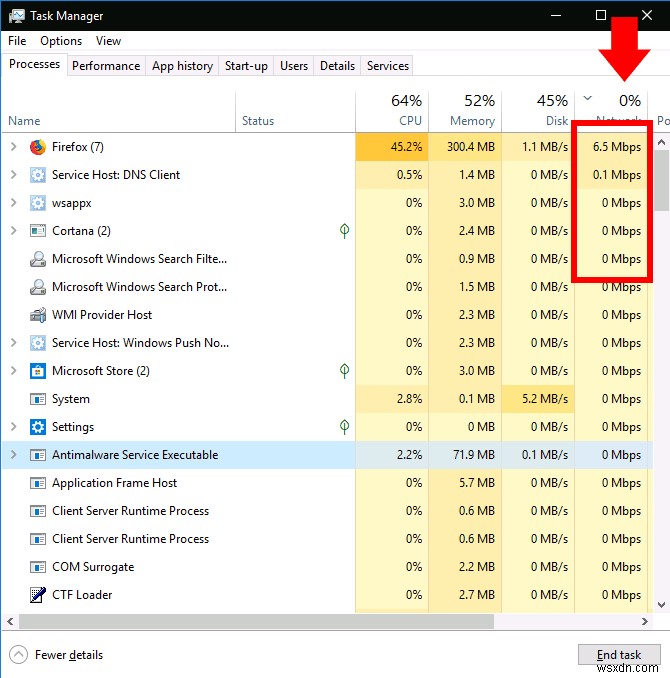
Task: Click the Firefox process icon
Action: pos(38,147)
